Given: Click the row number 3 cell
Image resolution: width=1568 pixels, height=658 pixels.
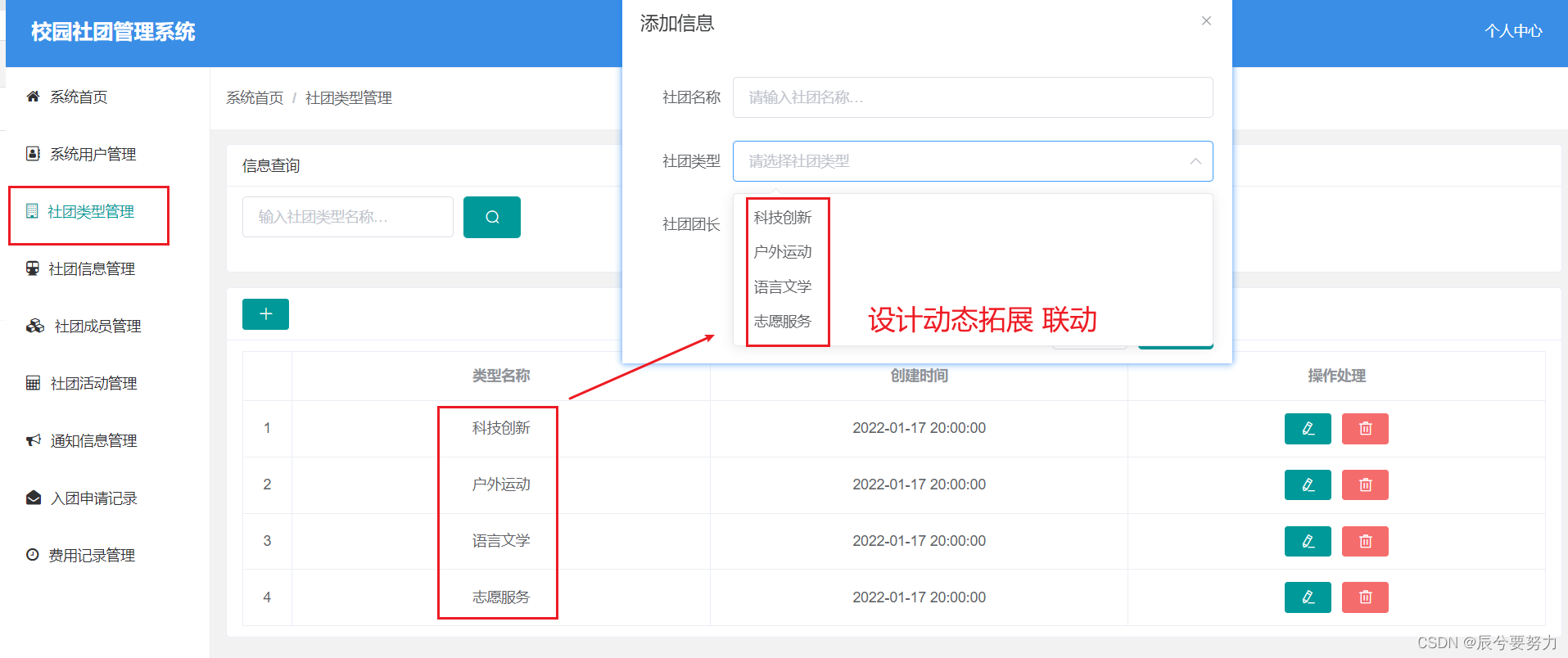Looking at the screenshot, I should pos(267,541).
